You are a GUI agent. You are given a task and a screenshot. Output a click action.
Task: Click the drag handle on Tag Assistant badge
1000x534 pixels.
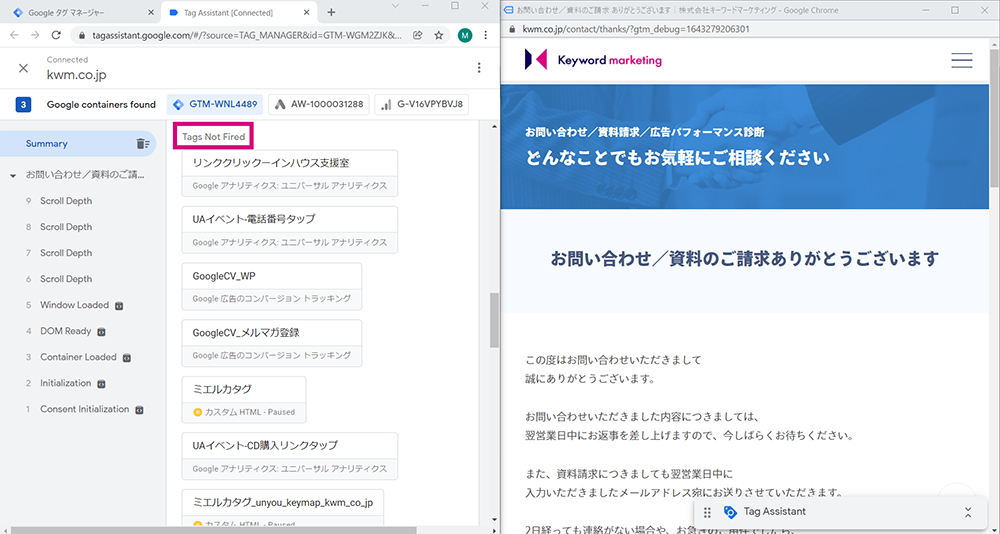coord(707,512)
